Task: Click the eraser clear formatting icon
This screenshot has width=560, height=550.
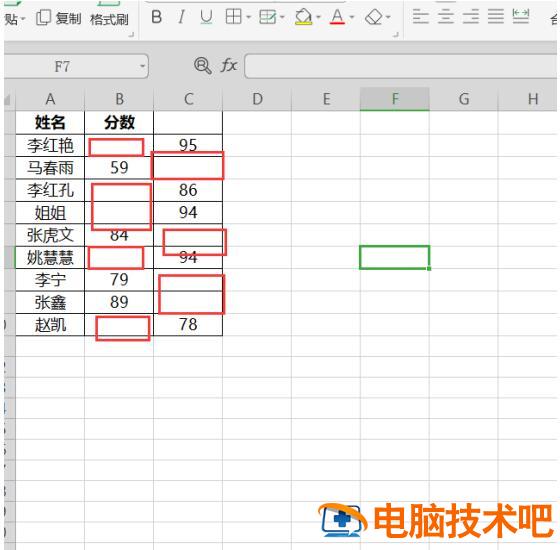Action: [x=374, y=17]
